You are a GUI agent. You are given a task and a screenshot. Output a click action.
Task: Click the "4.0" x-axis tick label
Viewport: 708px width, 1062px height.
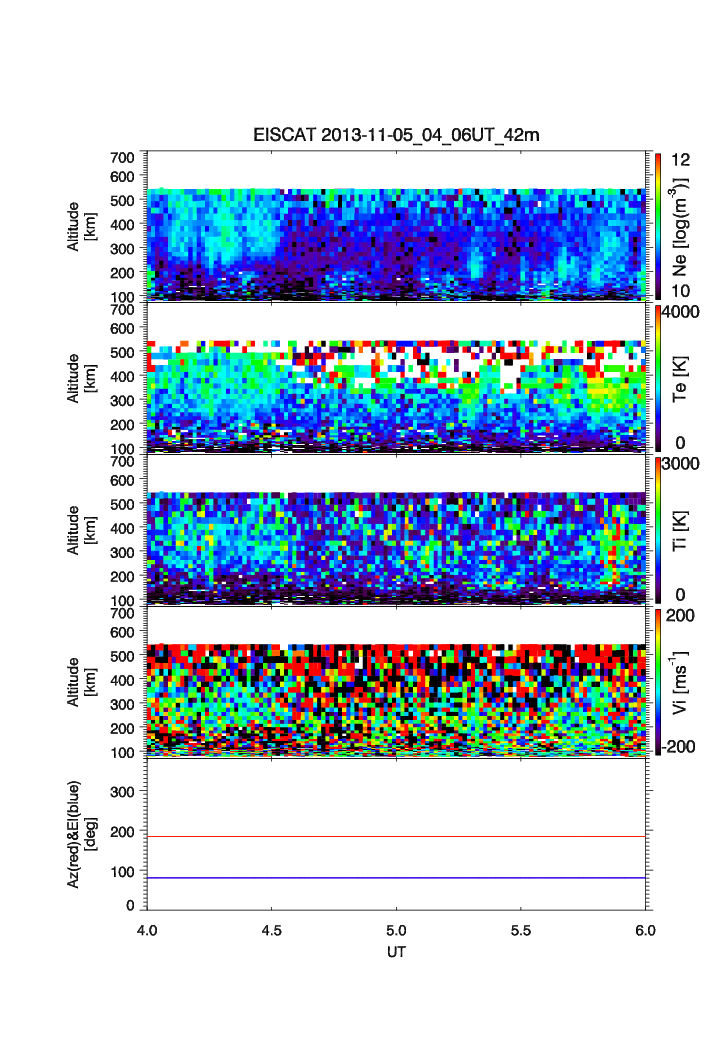click(147, 931)
